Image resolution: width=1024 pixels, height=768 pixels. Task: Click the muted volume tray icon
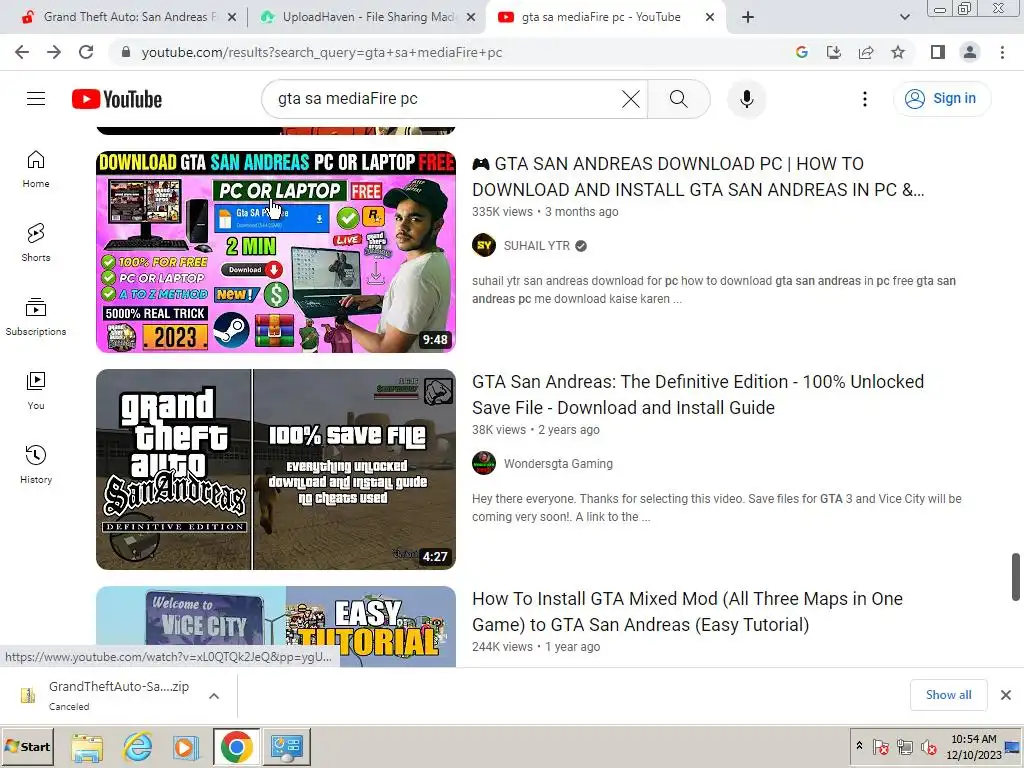(x=928, y=746)
